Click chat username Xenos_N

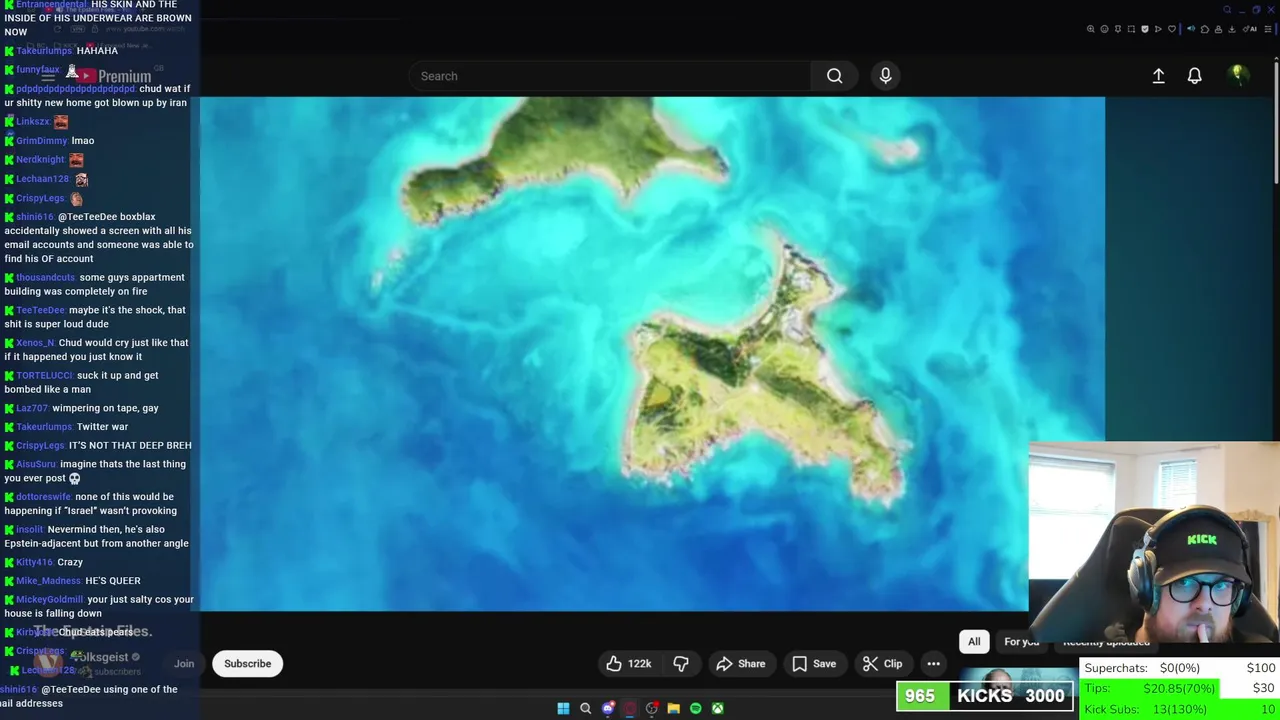(35, 343)
